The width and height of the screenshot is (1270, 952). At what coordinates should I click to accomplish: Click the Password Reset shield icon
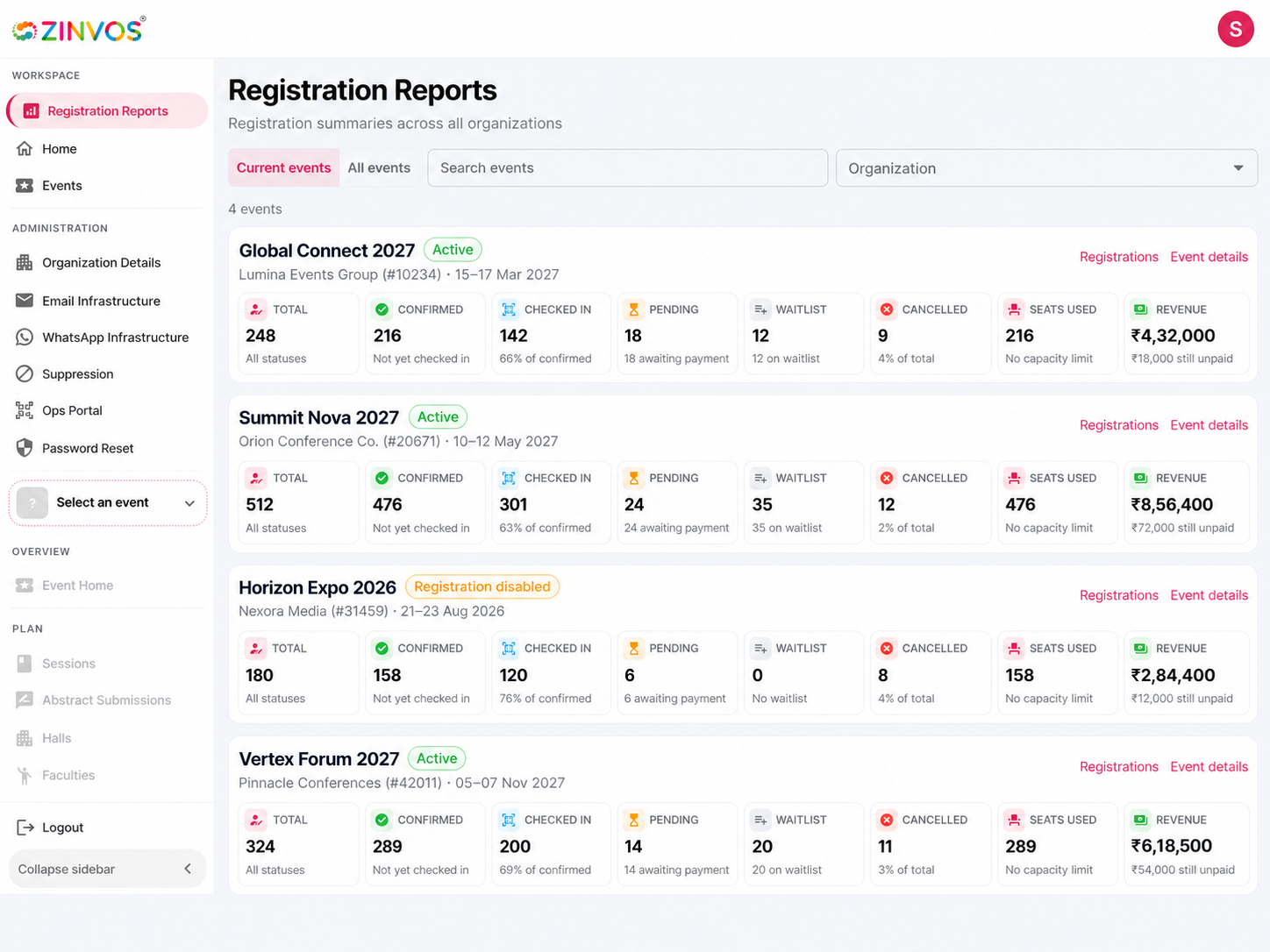pyautogui.click(x=25, y=448)
